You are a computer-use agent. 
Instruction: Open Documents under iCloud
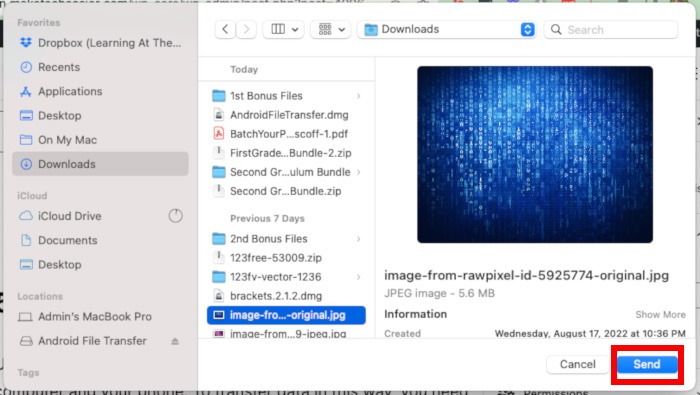pos(100,240)
